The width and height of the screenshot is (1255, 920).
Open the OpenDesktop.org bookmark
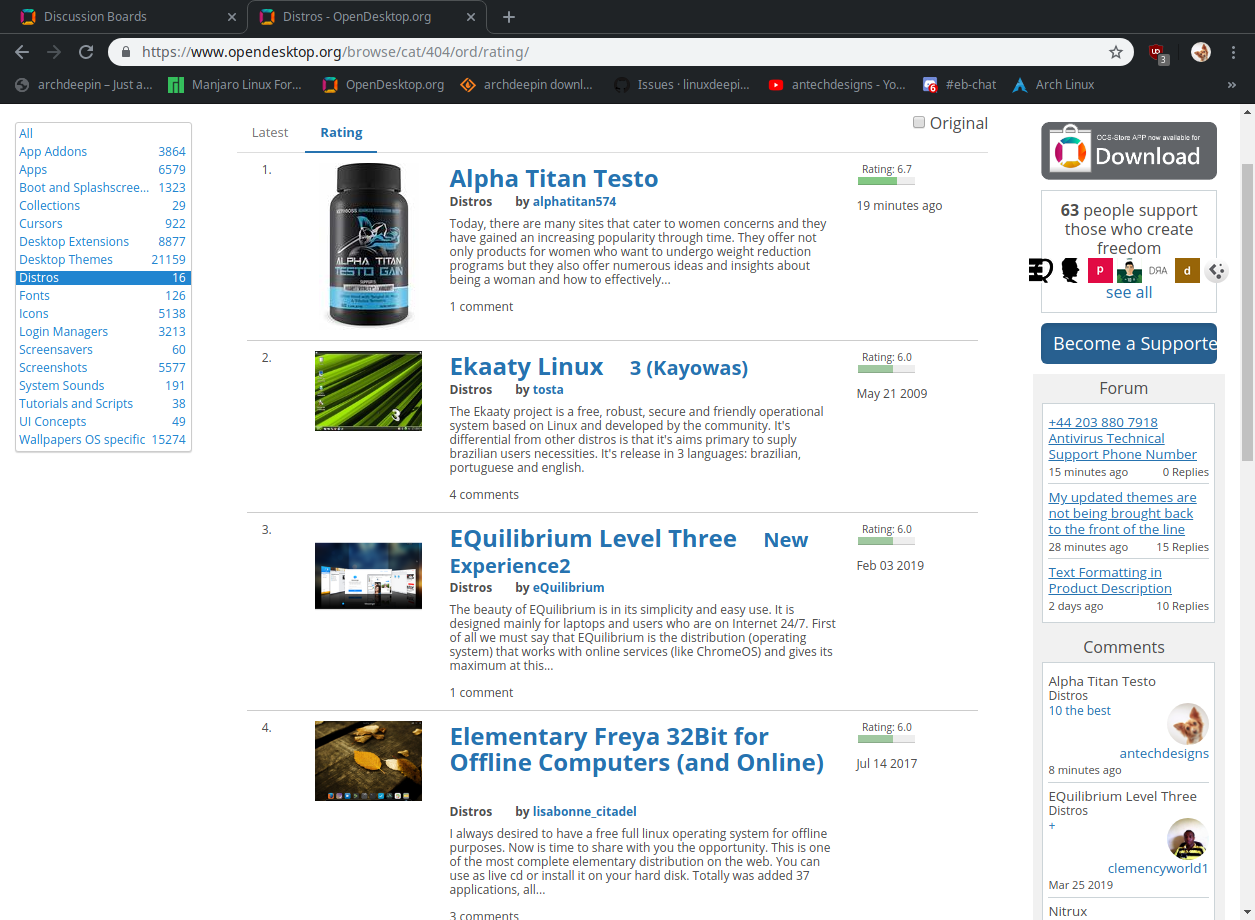(x=383, y=85)
